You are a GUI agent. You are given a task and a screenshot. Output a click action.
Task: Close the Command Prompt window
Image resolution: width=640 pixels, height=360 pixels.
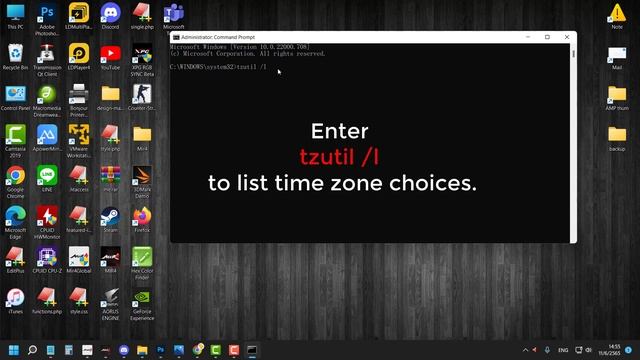[567, 37]
